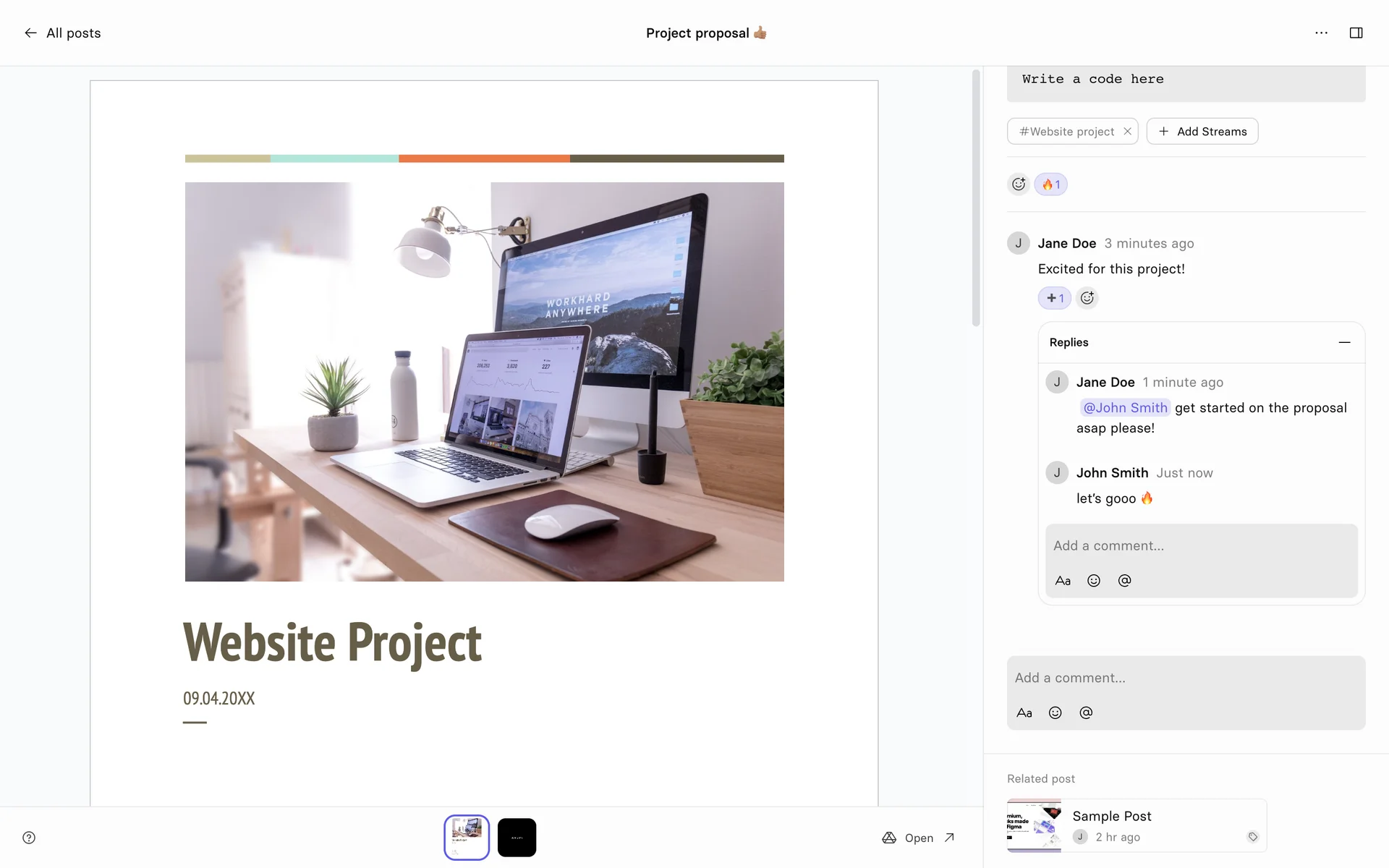Collapse the Replies thread

tap(1344, 342)
